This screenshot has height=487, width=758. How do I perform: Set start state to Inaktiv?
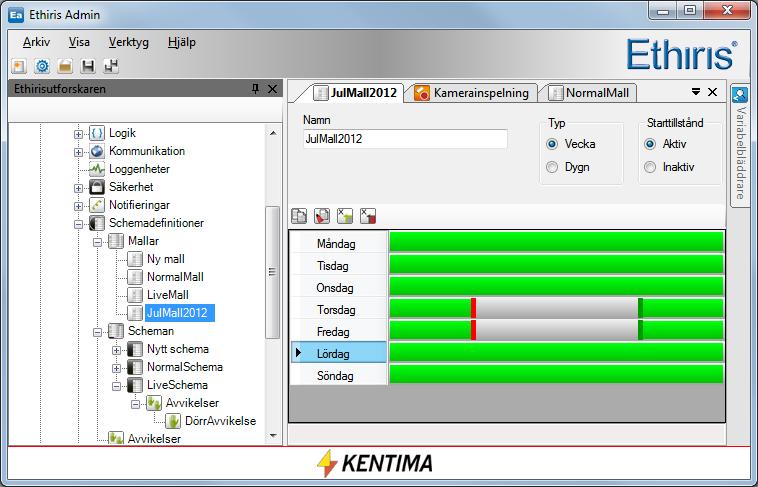point(650,167)
